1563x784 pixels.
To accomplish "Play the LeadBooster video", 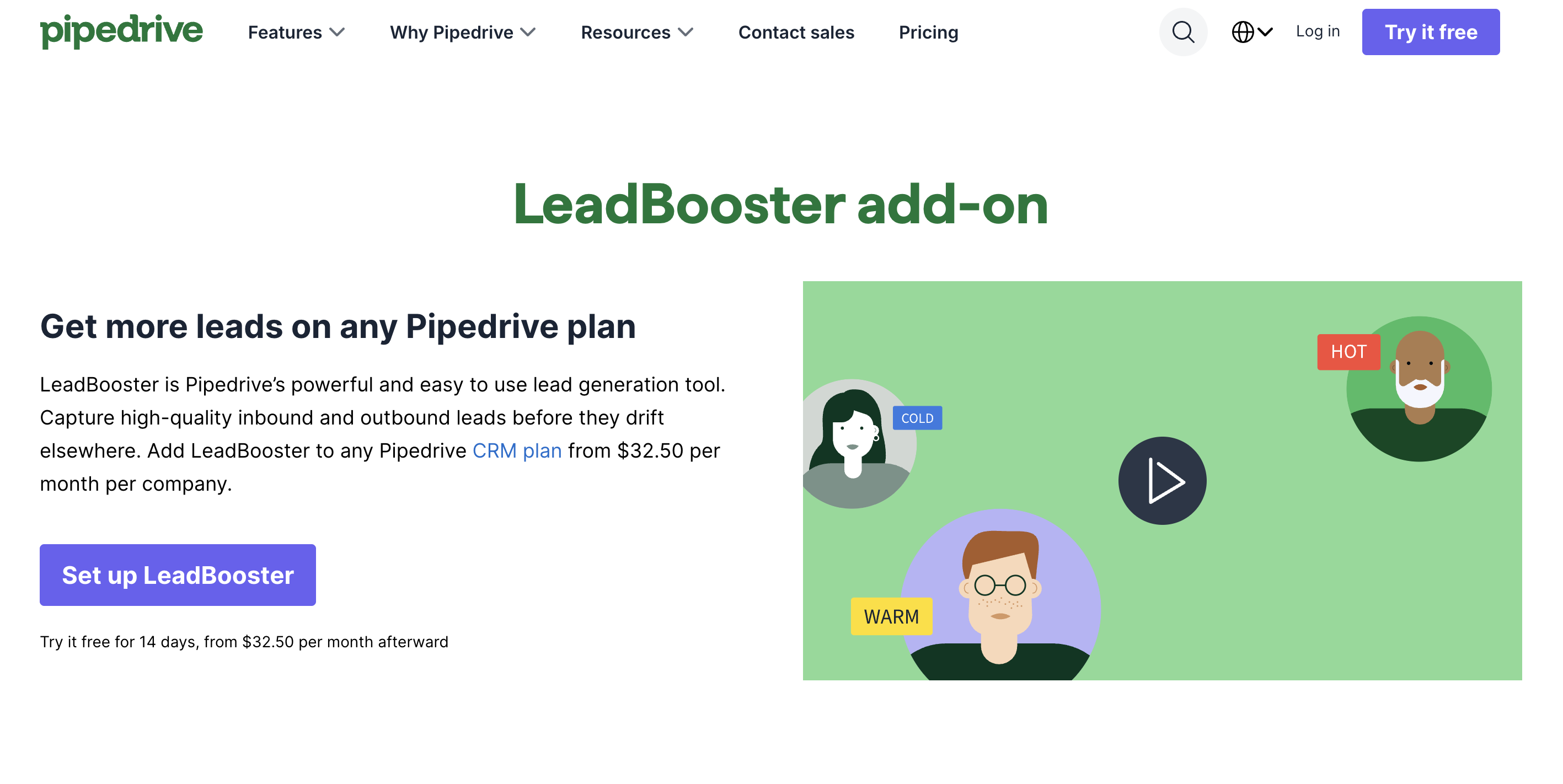I will [x=1162, y=480].
